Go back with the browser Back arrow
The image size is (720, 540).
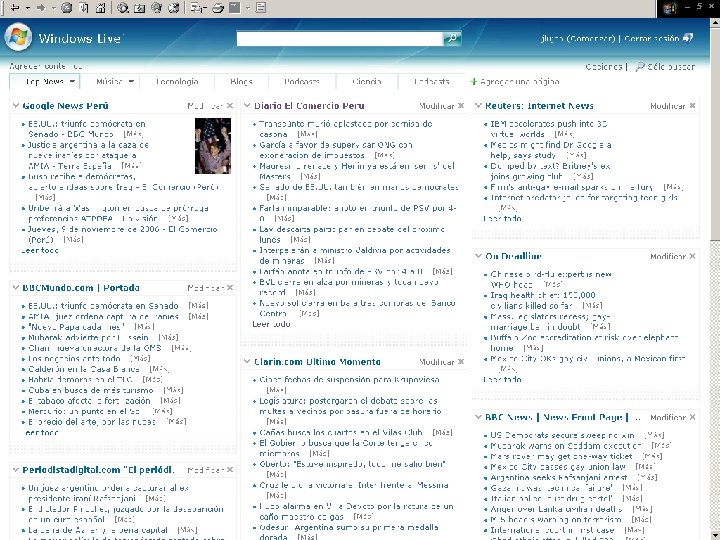[15, 8]
